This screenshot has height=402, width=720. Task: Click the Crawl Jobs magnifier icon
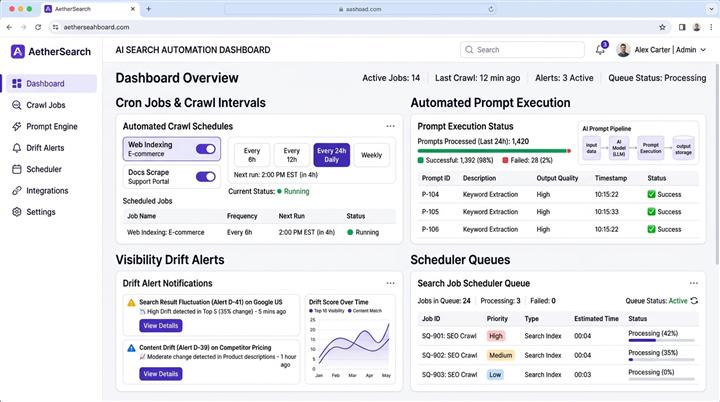tap(17, 105)
